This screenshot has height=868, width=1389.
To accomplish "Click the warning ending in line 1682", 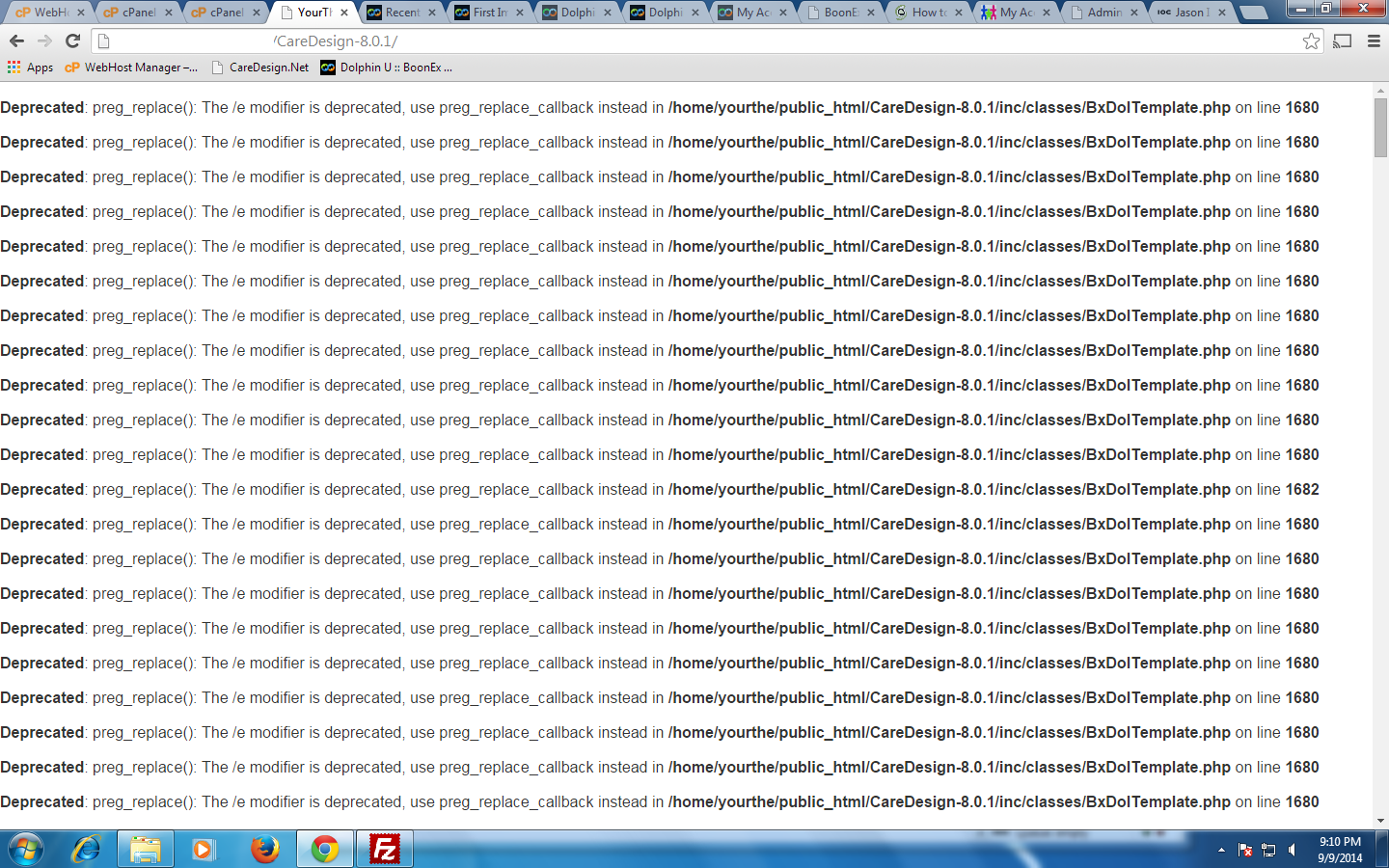I will coord(660,489).
